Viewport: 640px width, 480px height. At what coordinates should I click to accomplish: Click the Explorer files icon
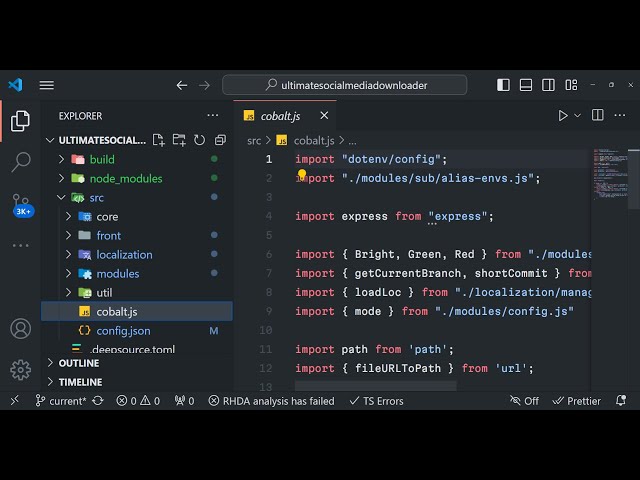(x=20, y=121)
